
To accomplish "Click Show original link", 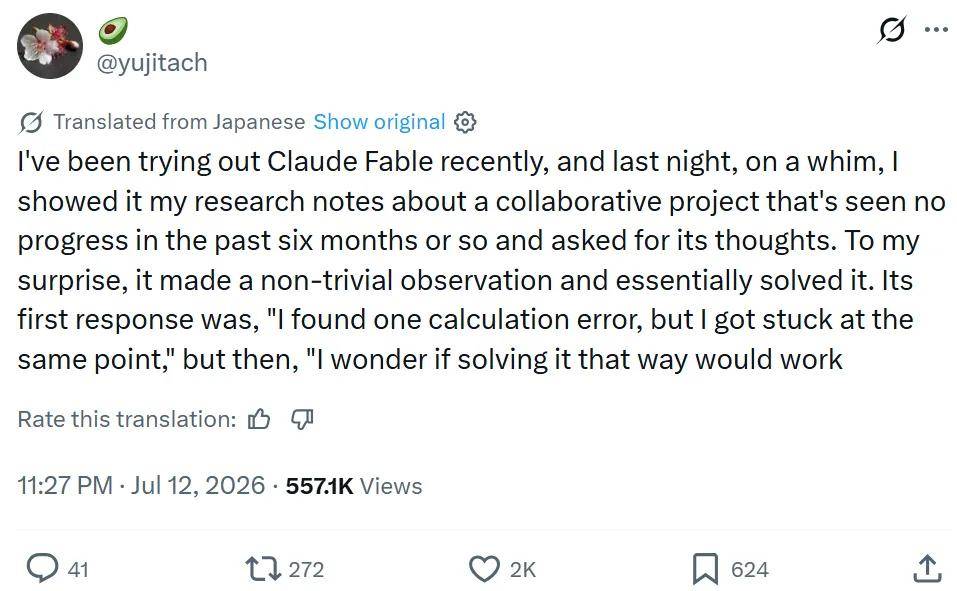I will pyautogui.click(x=379, y=122).
